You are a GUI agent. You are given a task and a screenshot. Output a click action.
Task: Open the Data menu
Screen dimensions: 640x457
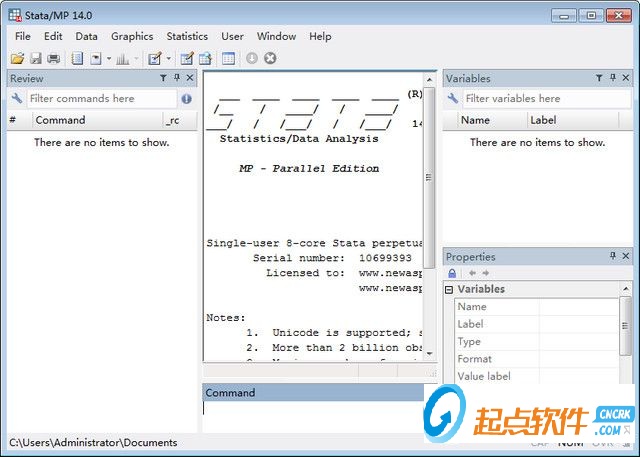[x=86, y=36]
